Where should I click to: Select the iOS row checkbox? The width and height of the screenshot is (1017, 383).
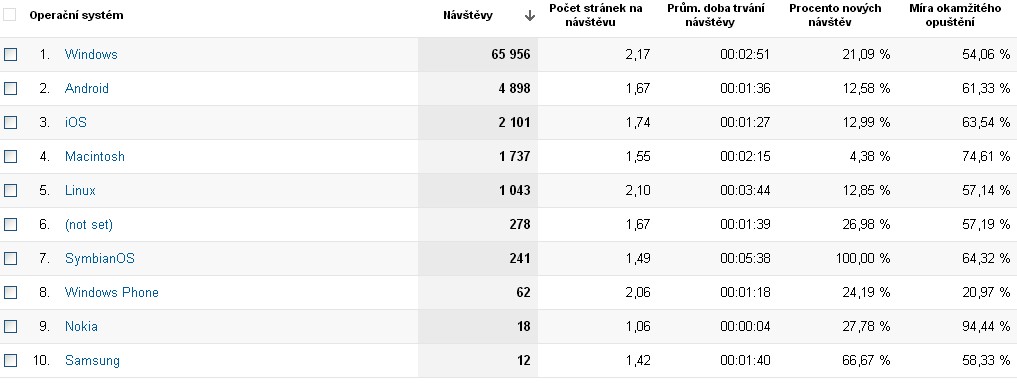point(10,122)
